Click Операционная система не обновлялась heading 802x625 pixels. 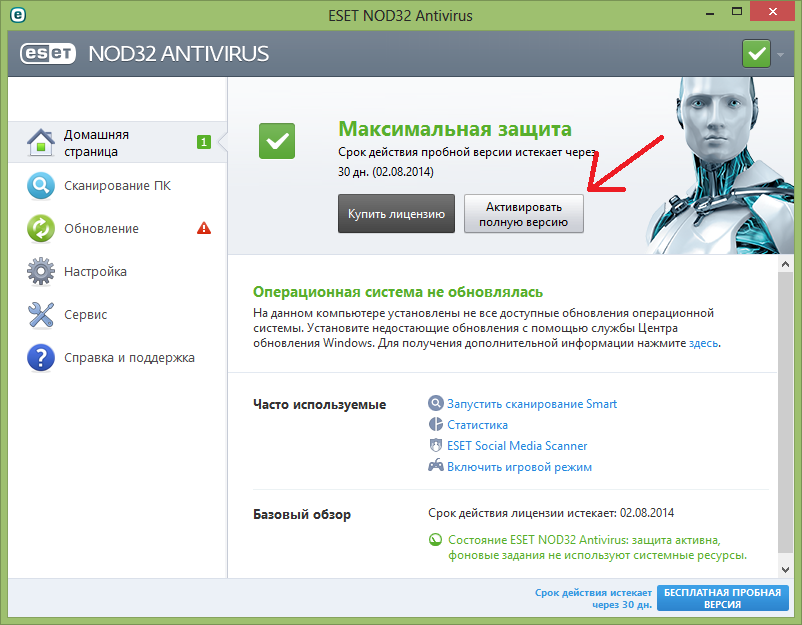(398, 292)
